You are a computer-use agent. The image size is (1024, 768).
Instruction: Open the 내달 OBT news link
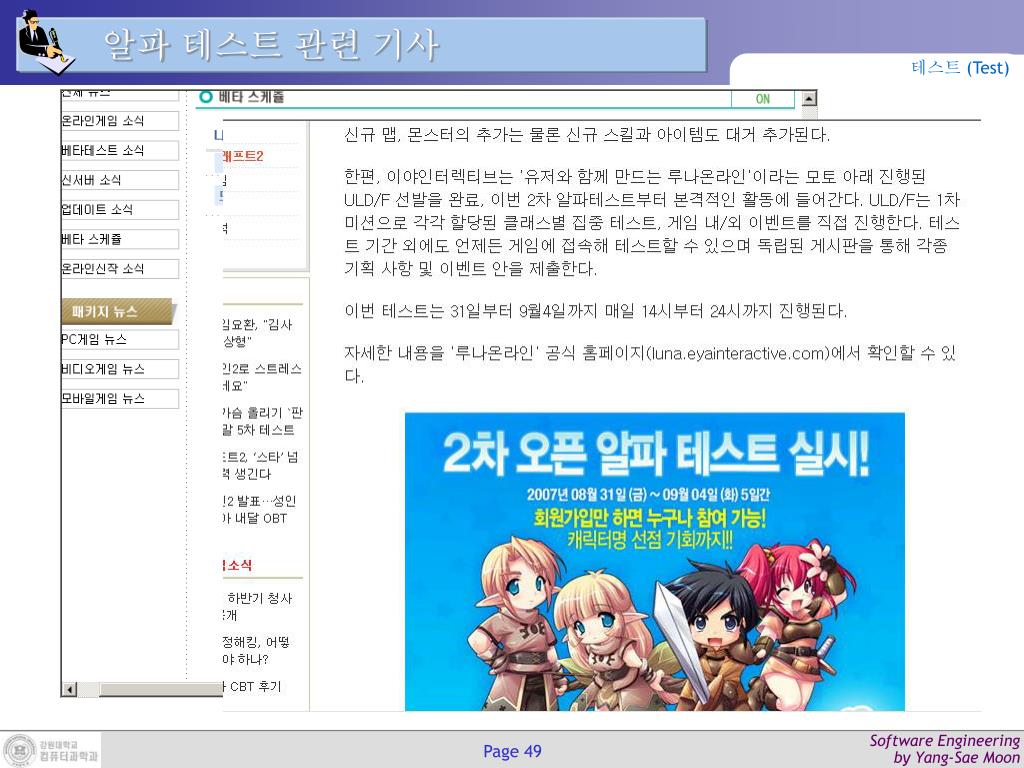(259, 509)
